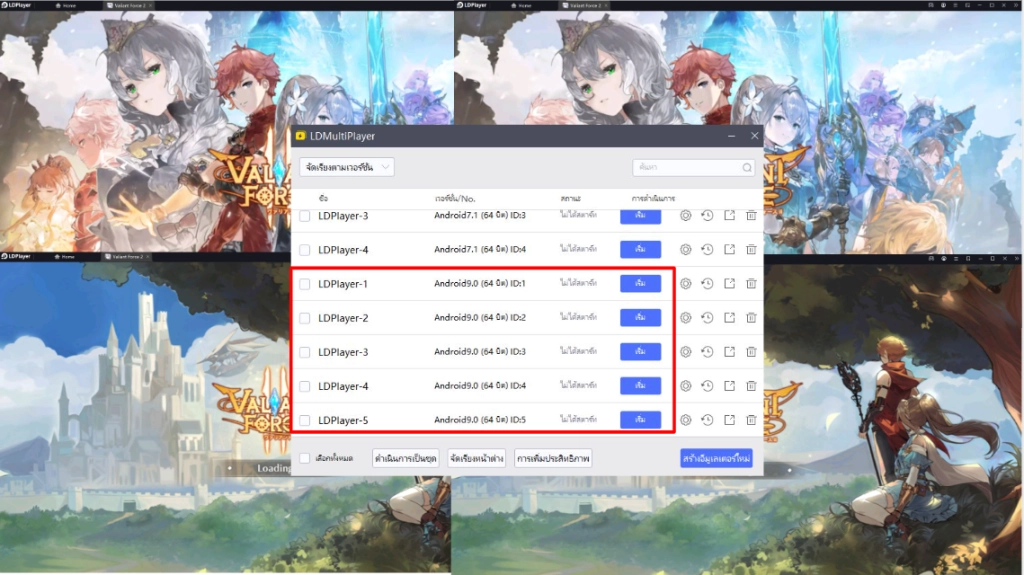1024x575 pixels.
Task: Open menu icon in top-right LDPlayer title bar
Action: click(x=955, y=5)
